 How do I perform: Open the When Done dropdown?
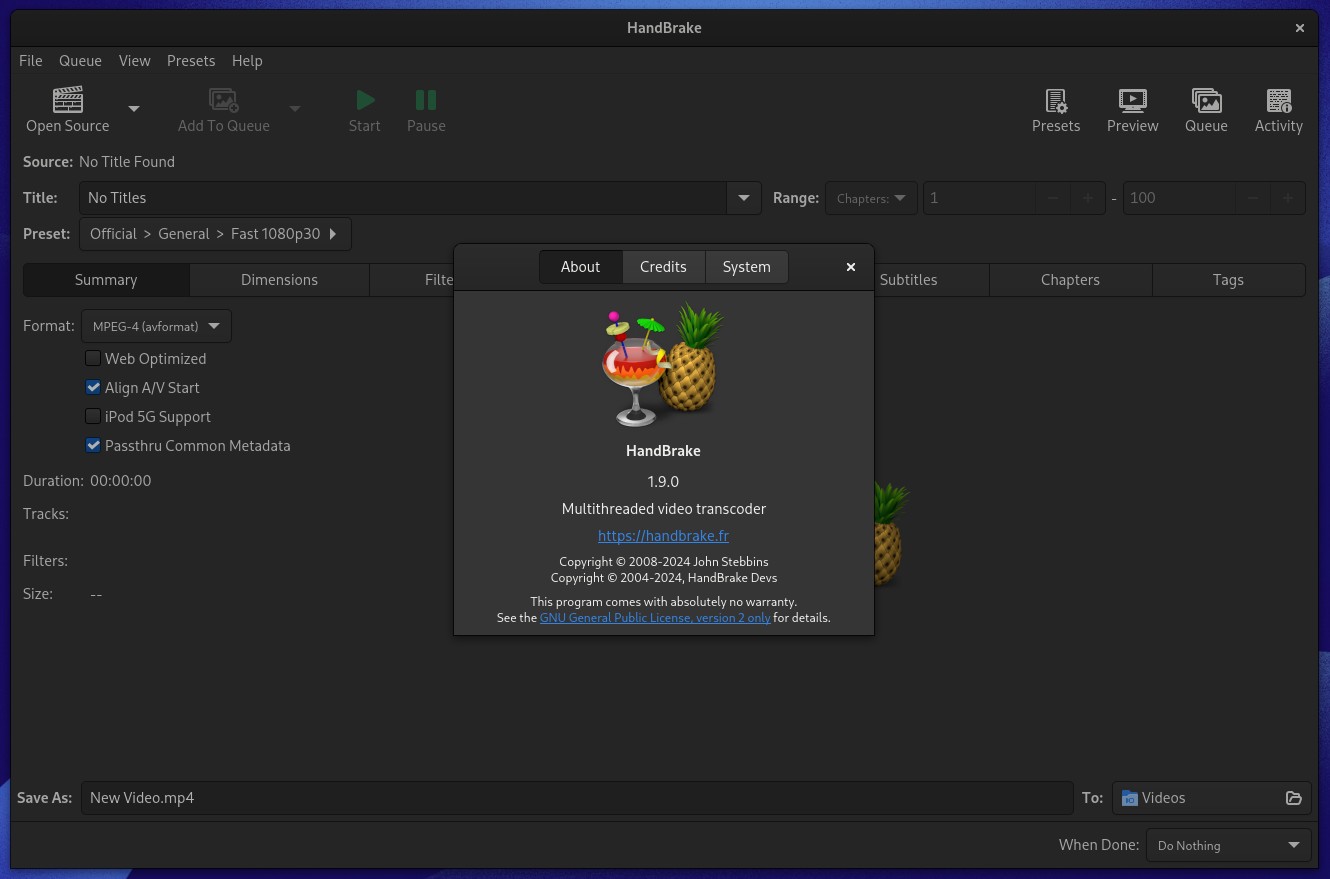click(x=1228, y=845)
